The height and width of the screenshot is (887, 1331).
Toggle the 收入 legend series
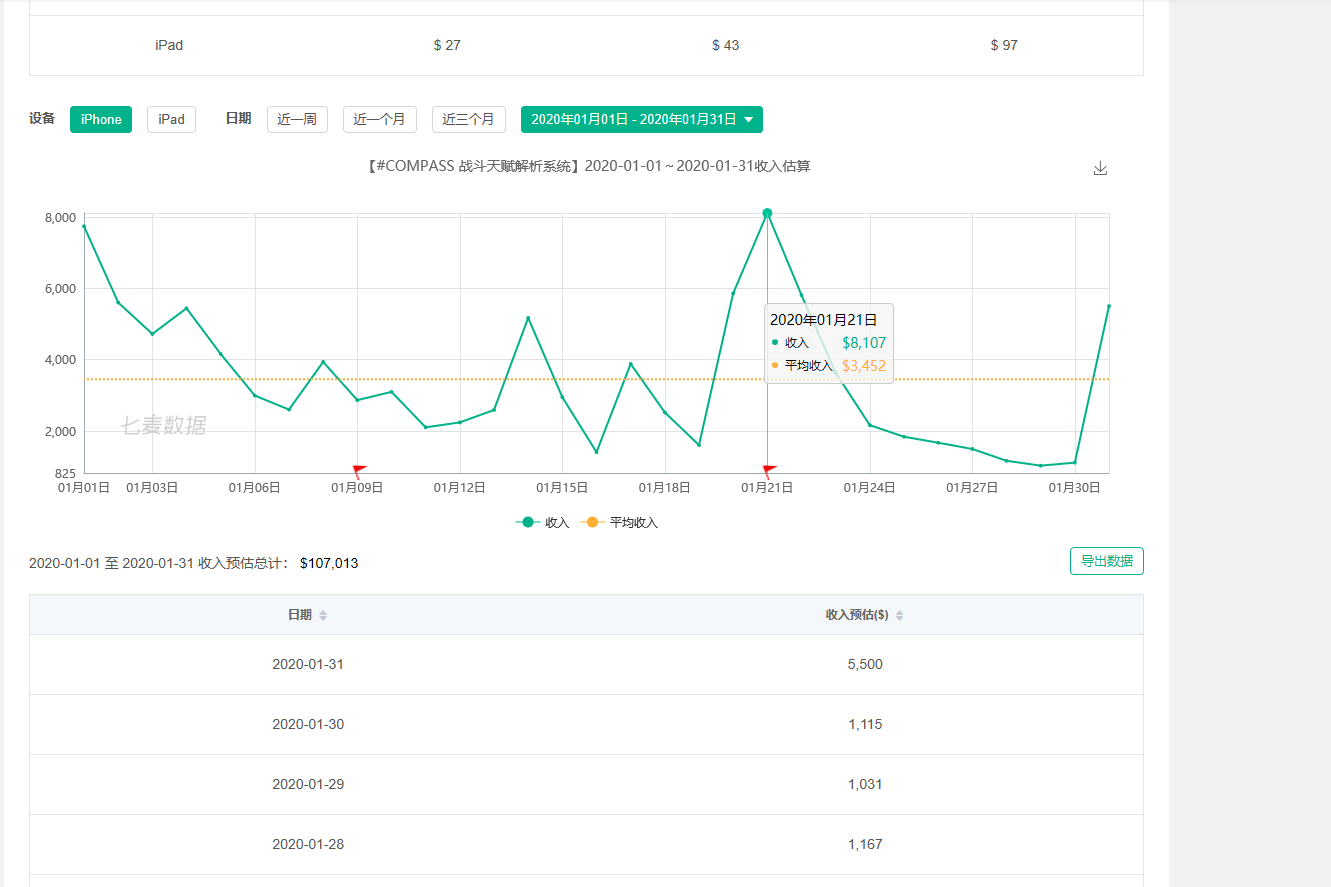(x=543, y=523)
